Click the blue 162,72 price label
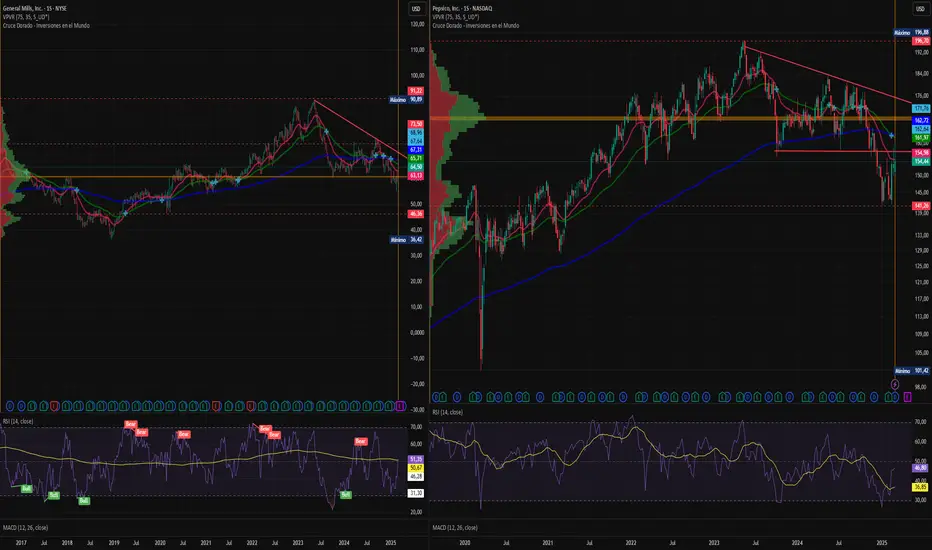This screenshot has width=932, height=550. (921, 121)
